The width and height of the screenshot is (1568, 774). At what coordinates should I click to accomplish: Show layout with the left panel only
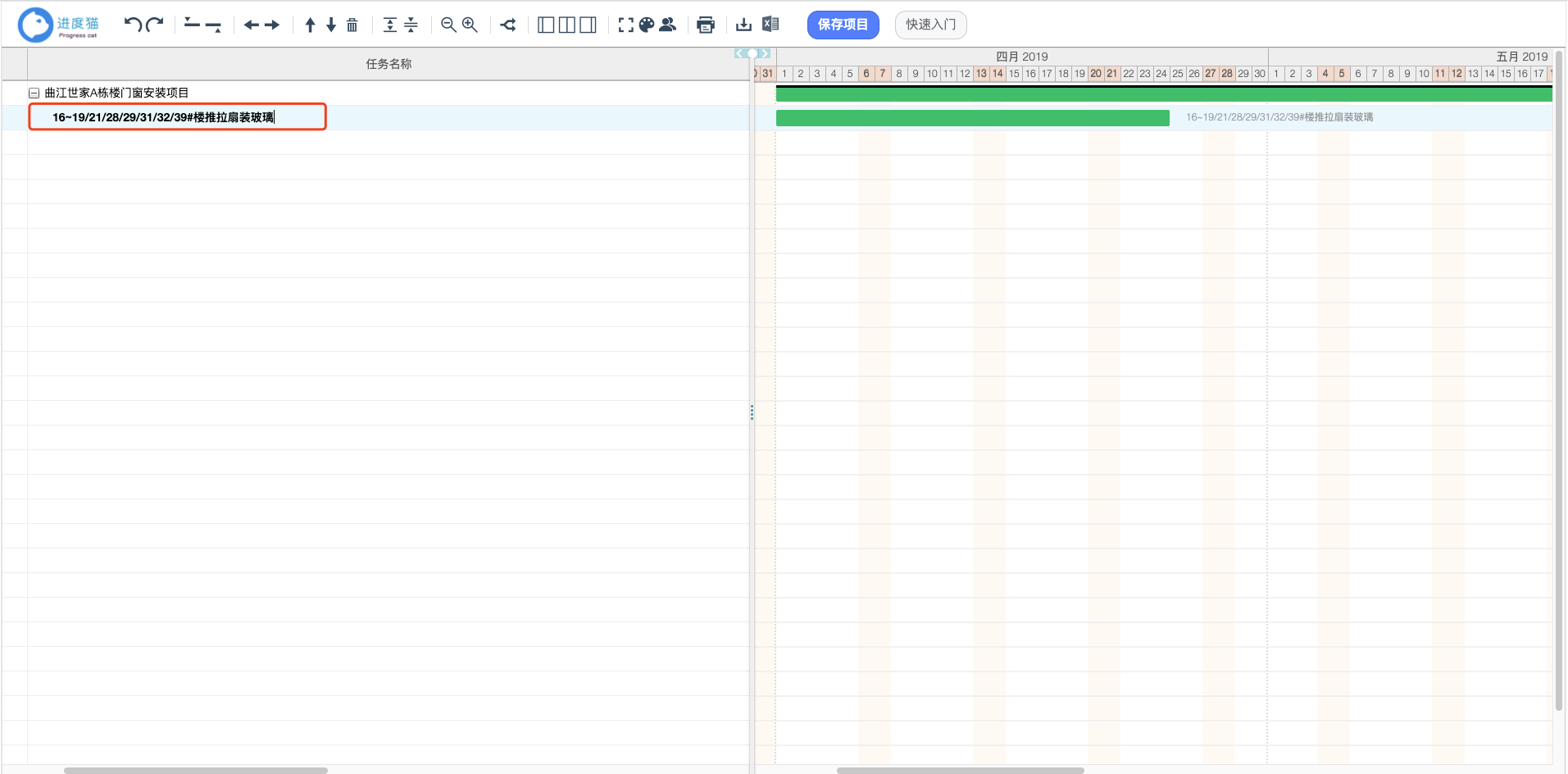point(546,25)
